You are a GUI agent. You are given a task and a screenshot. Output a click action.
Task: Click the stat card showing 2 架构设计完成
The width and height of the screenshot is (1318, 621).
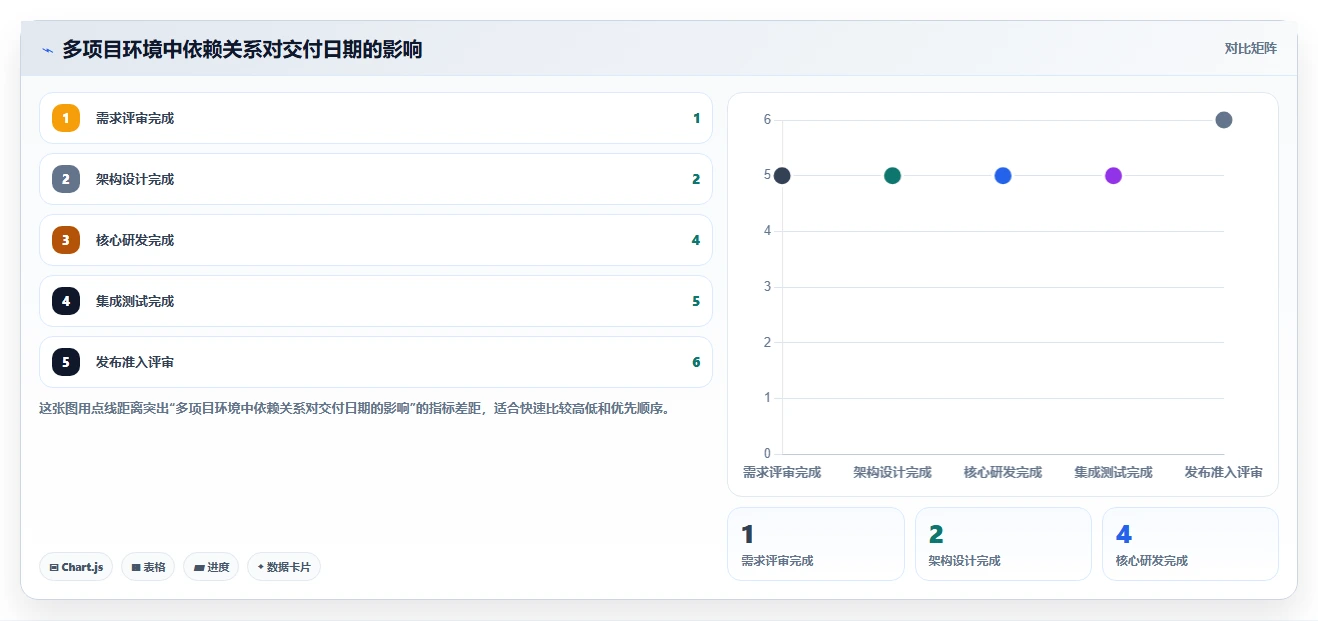pyautogui.click(x=1003, y=544)
